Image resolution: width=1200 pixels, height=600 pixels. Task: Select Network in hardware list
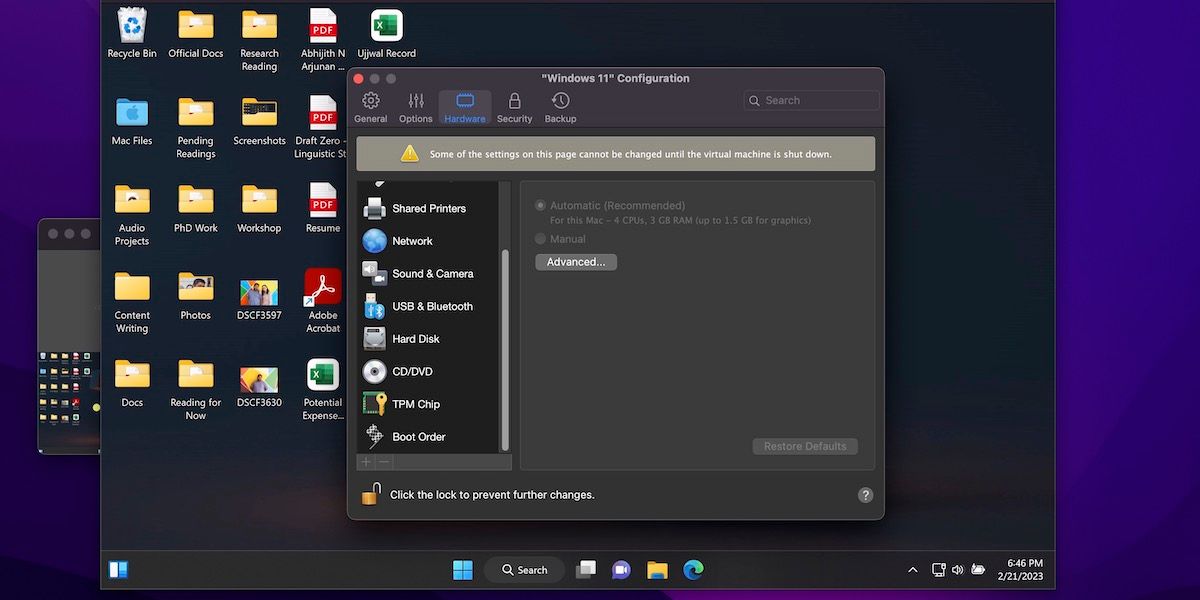429,241
